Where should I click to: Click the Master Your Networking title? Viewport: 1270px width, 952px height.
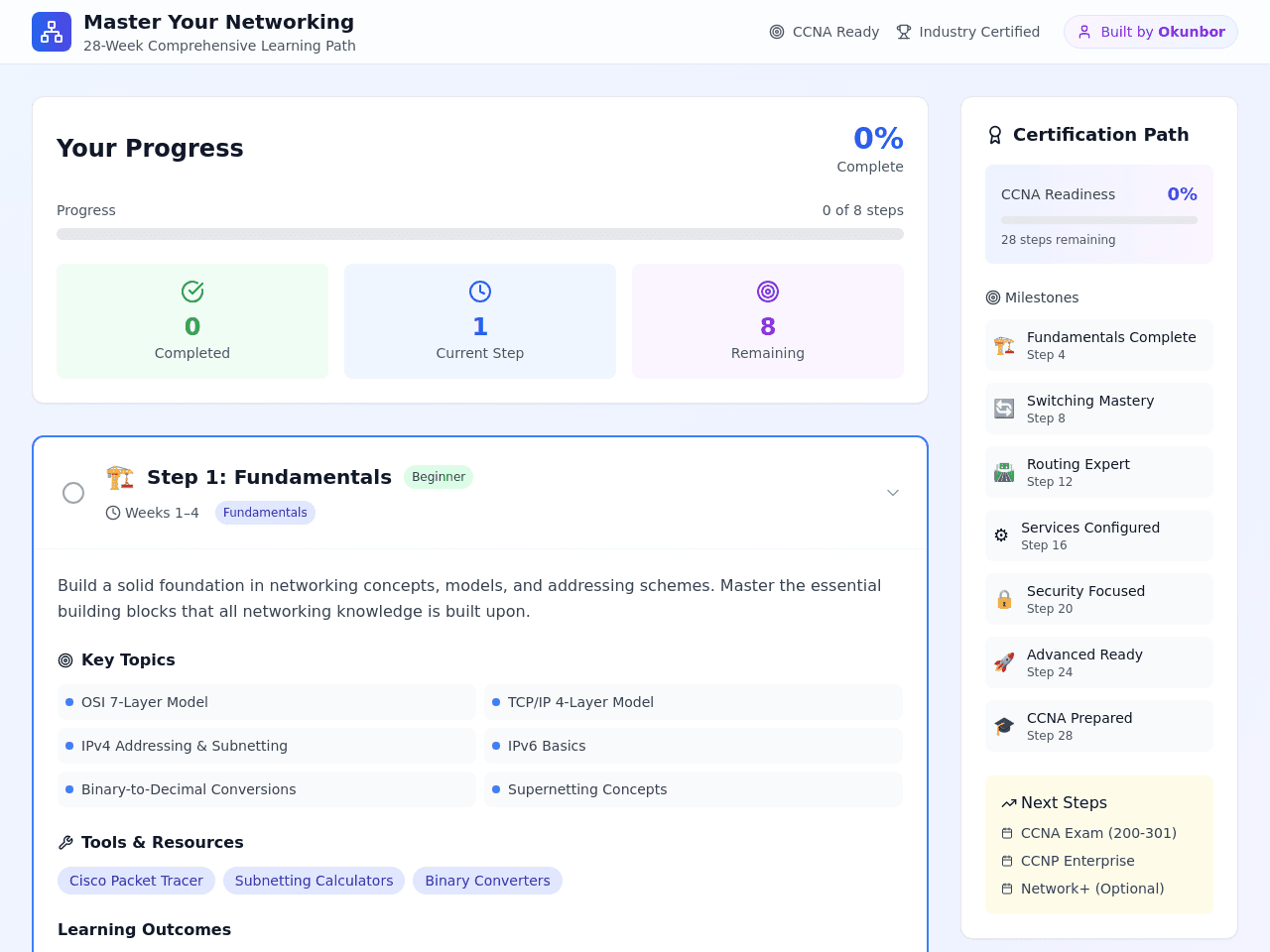218,22
